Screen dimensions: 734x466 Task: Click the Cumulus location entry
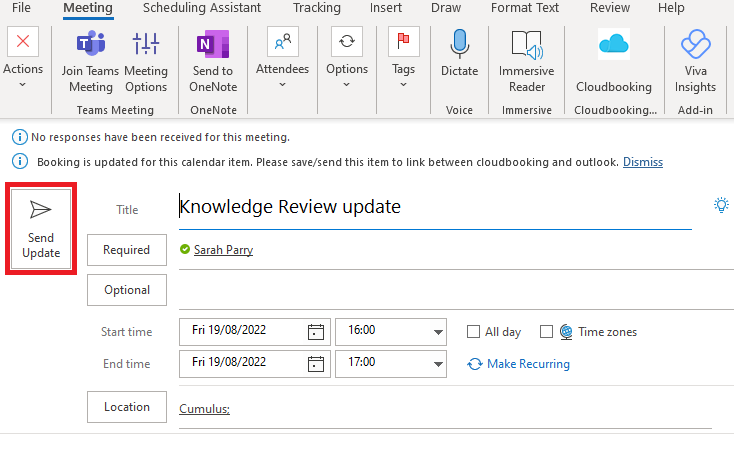[204, 408]
